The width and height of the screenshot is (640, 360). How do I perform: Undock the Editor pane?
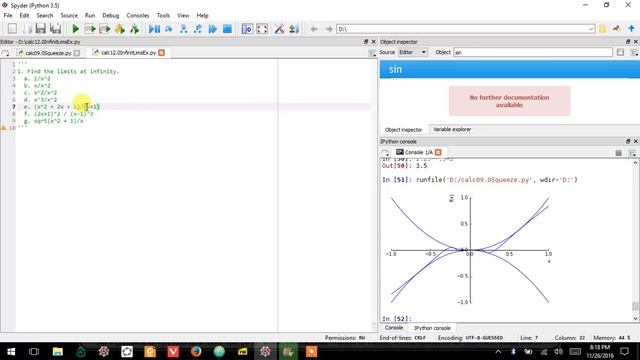coord(366,42)
